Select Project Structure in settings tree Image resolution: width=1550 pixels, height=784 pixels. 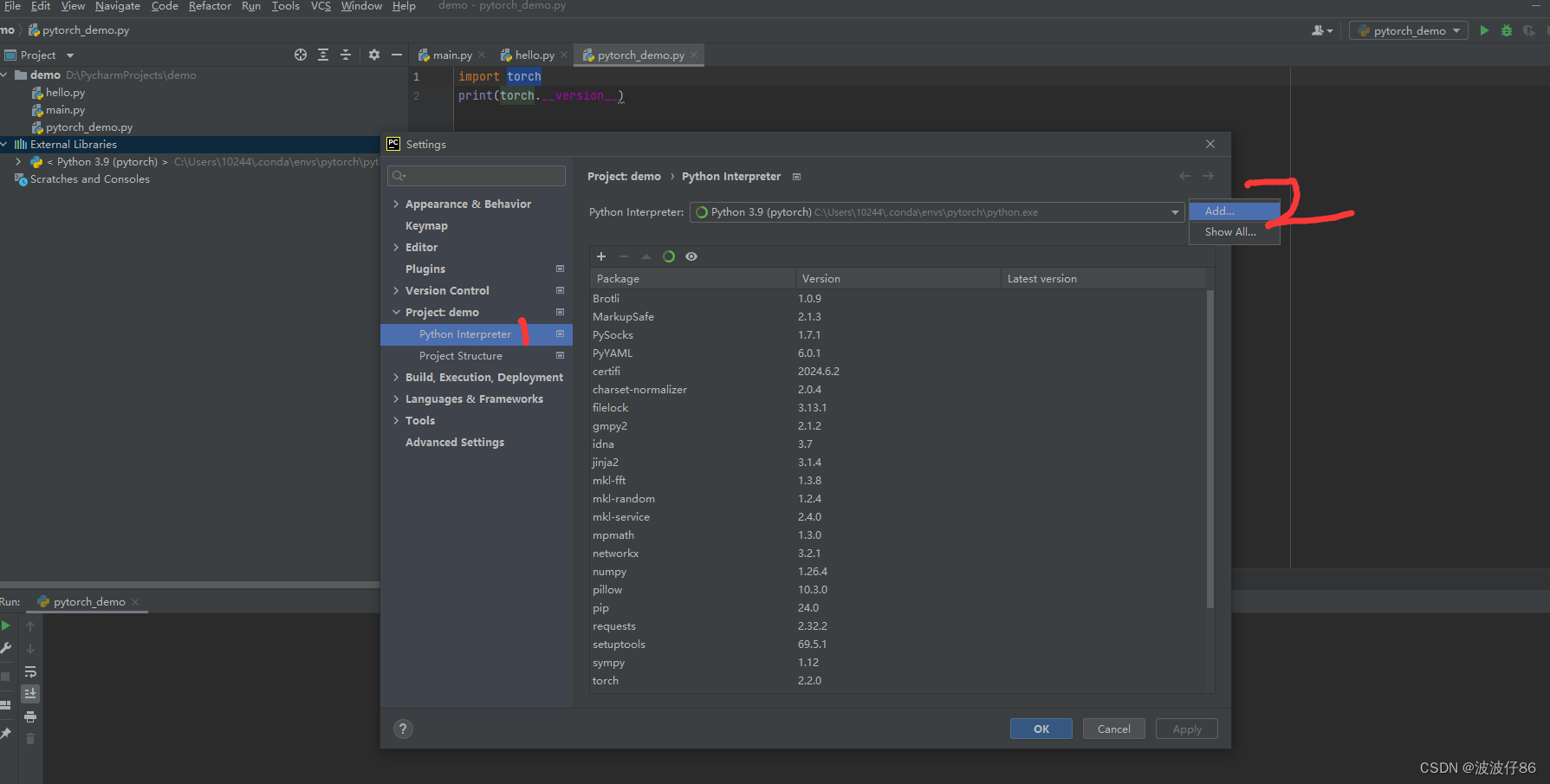click(x=477, y=356)
